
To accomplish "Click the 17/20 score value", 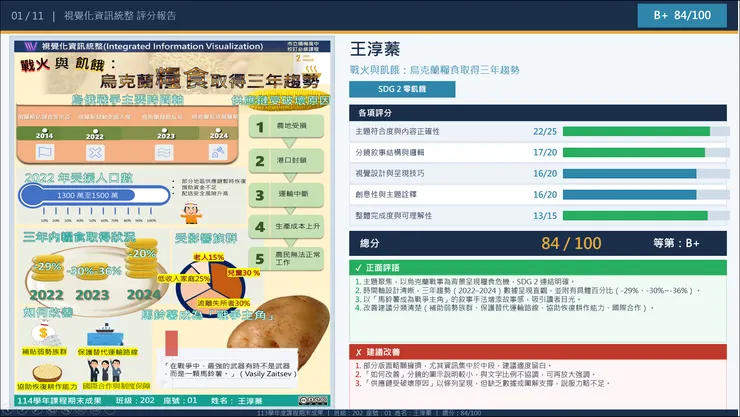I will coord(545,152).
